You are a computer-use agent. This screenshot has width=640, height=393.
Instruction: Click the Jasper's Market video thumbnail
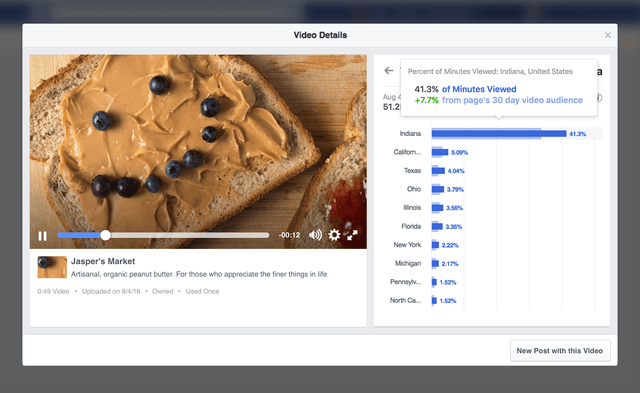(x=52, y=267)
